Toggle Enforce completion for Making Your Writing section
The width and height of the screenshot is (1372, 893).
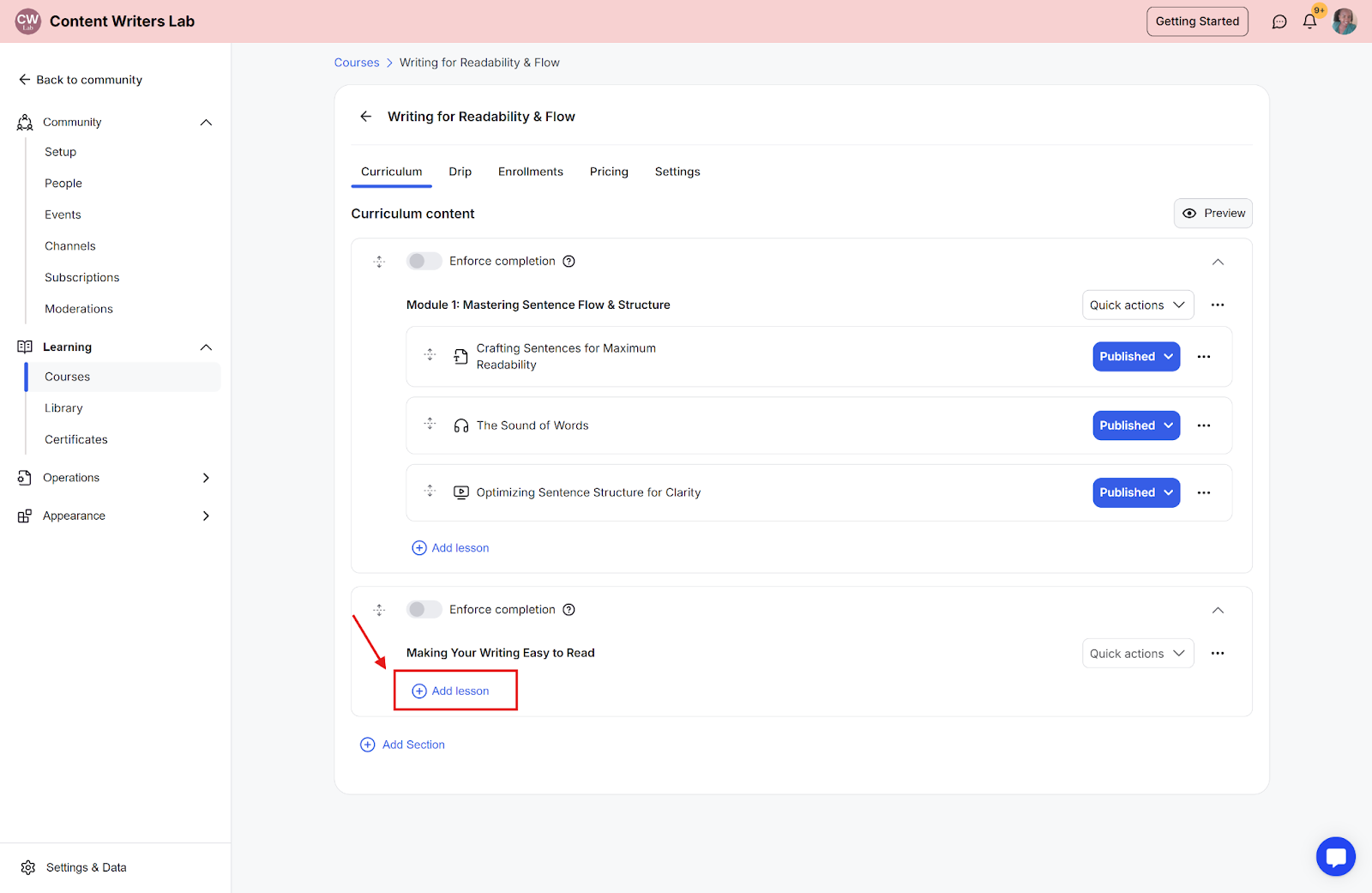click(x=424, y=610)
